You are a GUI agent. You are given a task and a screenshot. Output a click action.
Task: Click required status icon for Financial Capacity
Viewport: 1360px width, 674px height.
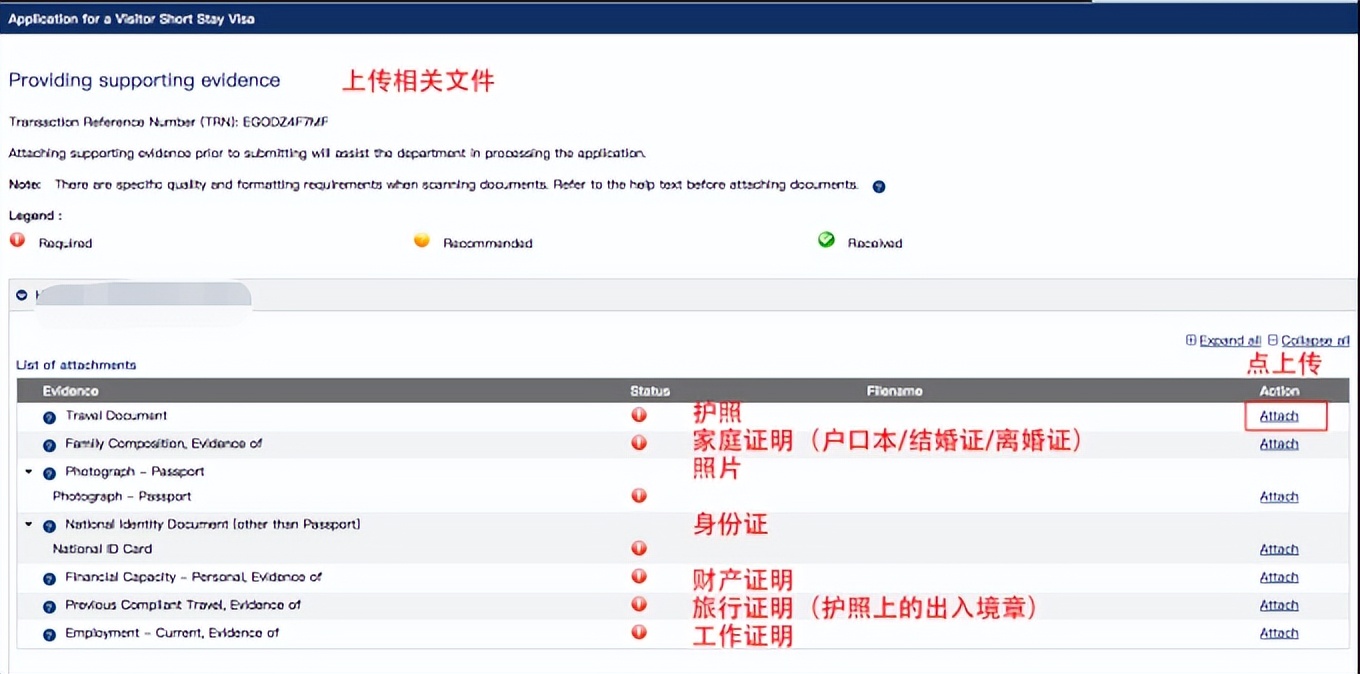click(639, 577)
